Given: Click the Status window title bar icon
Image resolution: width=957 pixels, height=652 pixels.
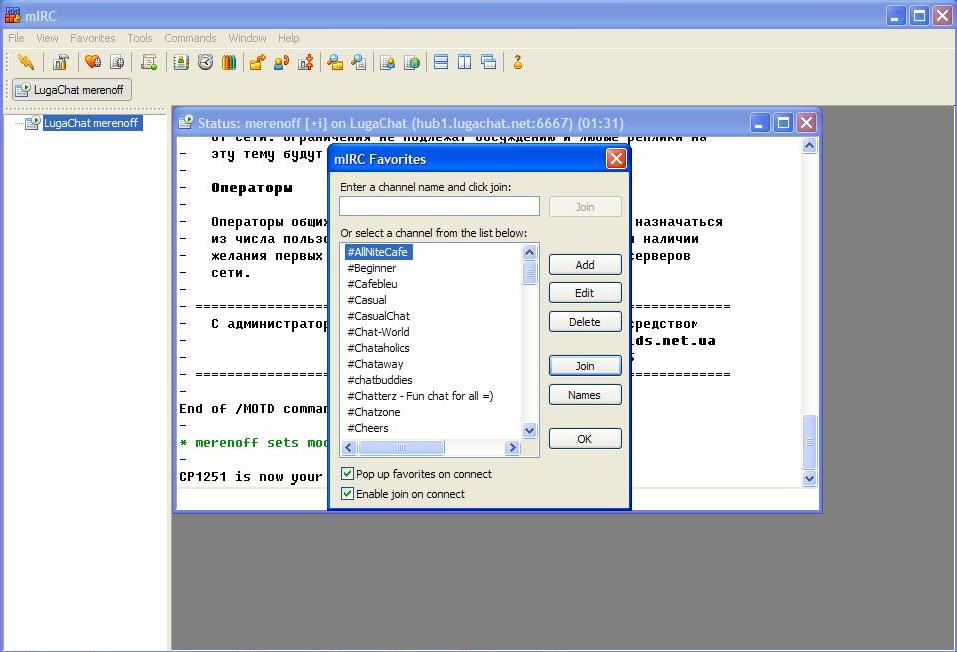Looking at the screenshot, I should click(186, 122).
